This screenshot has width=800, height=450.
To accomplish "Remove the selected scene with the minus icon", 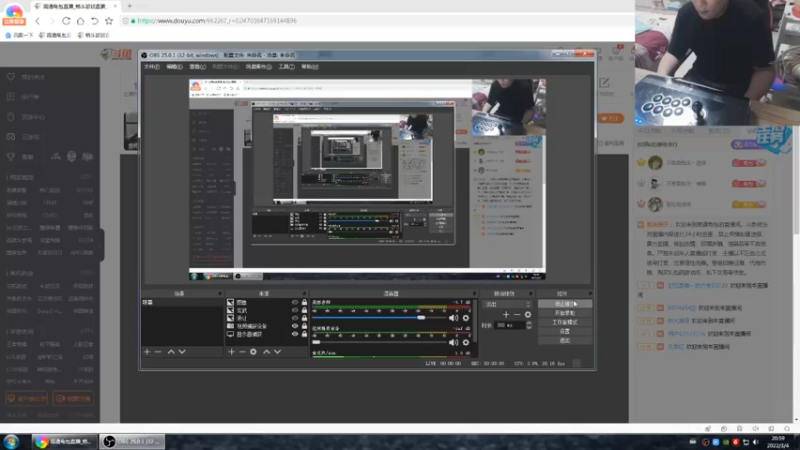I will (158, 352).
